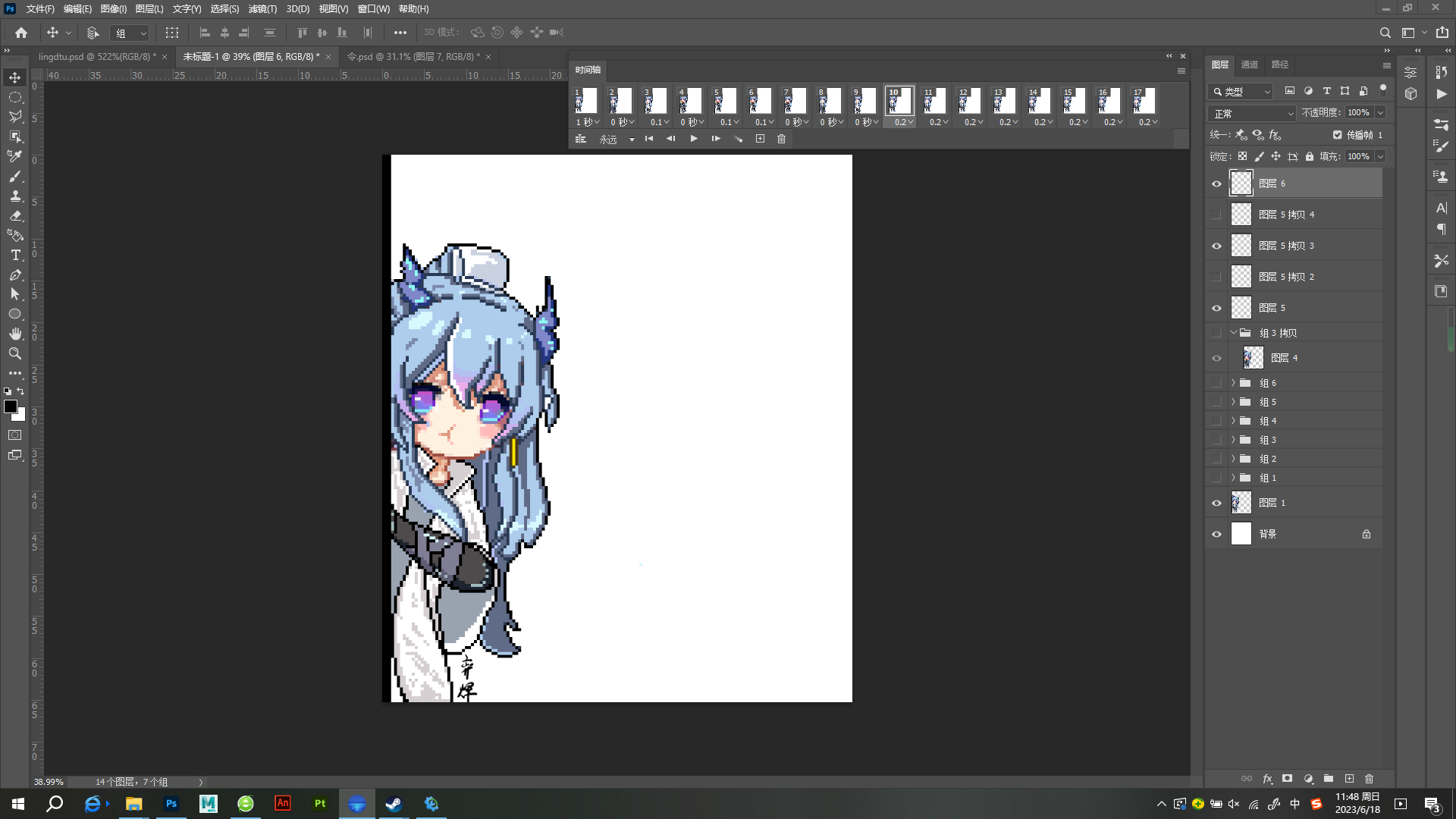
Task: Click the Home icon in options bar
Action: (21, 33)
